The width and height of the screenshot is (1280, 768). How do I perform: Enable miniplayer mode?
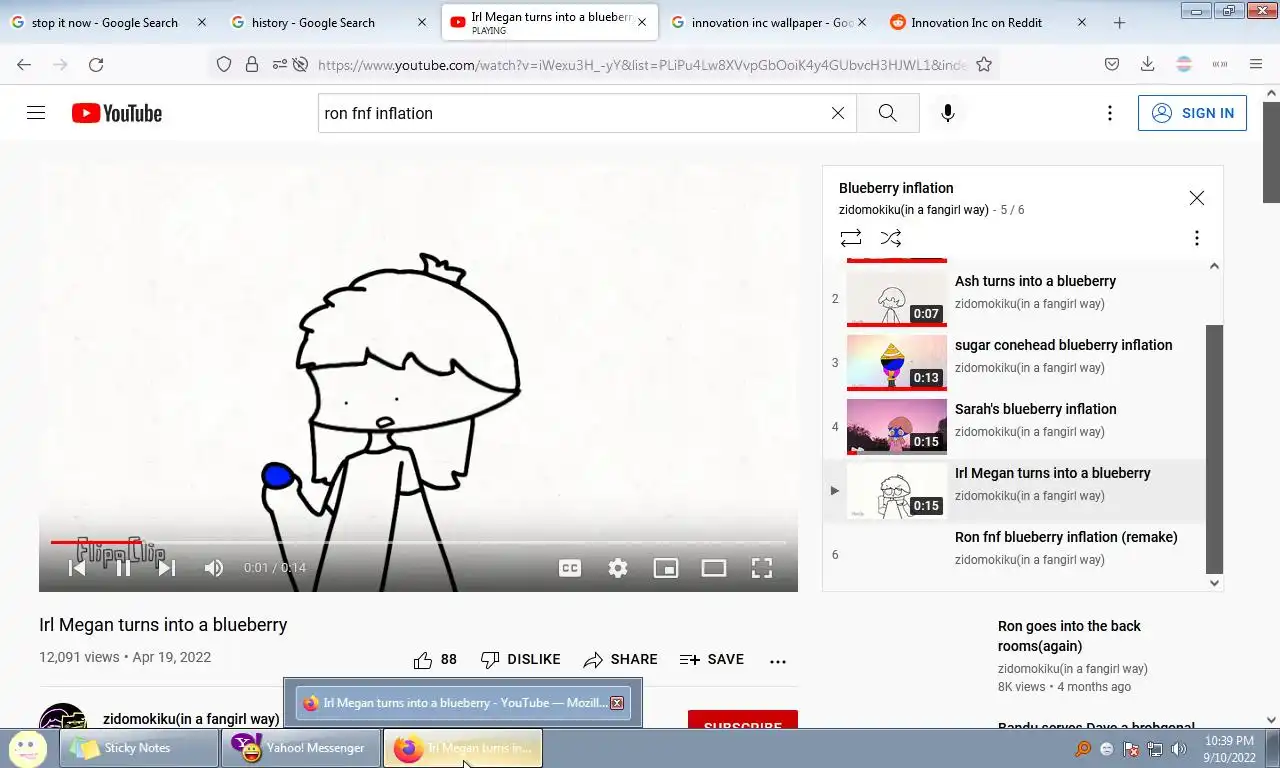tap(666, 568)
